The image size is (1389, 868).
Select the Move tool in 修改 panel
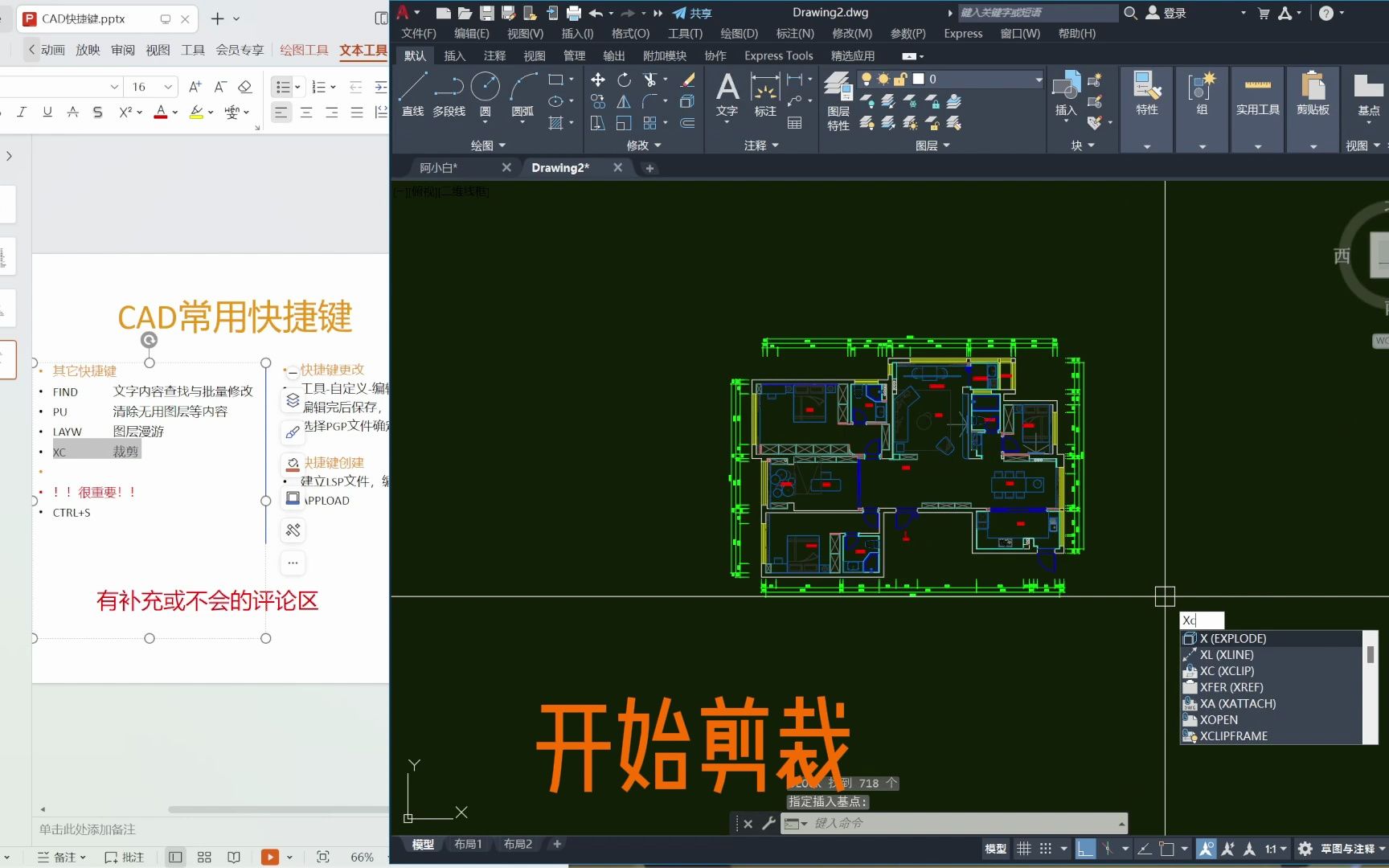598,80
